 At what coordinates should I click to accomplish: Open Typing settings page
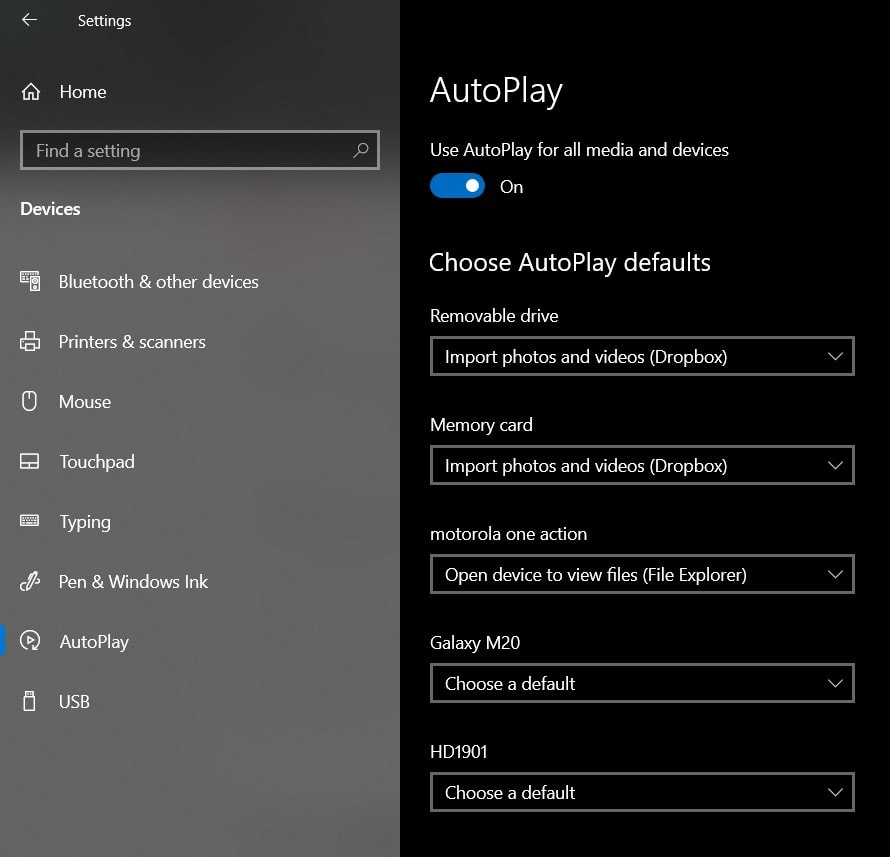click(x=85, y=523)
